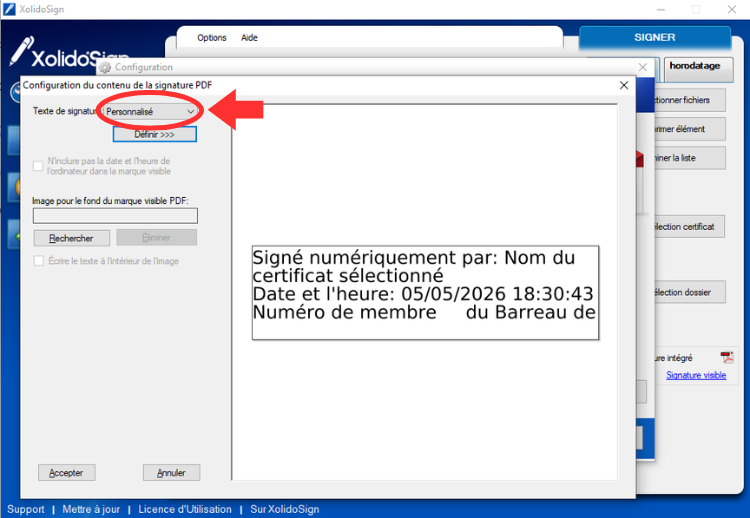Click the XolidoSign title bar icon
Image resolution: width=750 pixels, height=518 pixels.
pyautogui.click(x=9, y=9)
